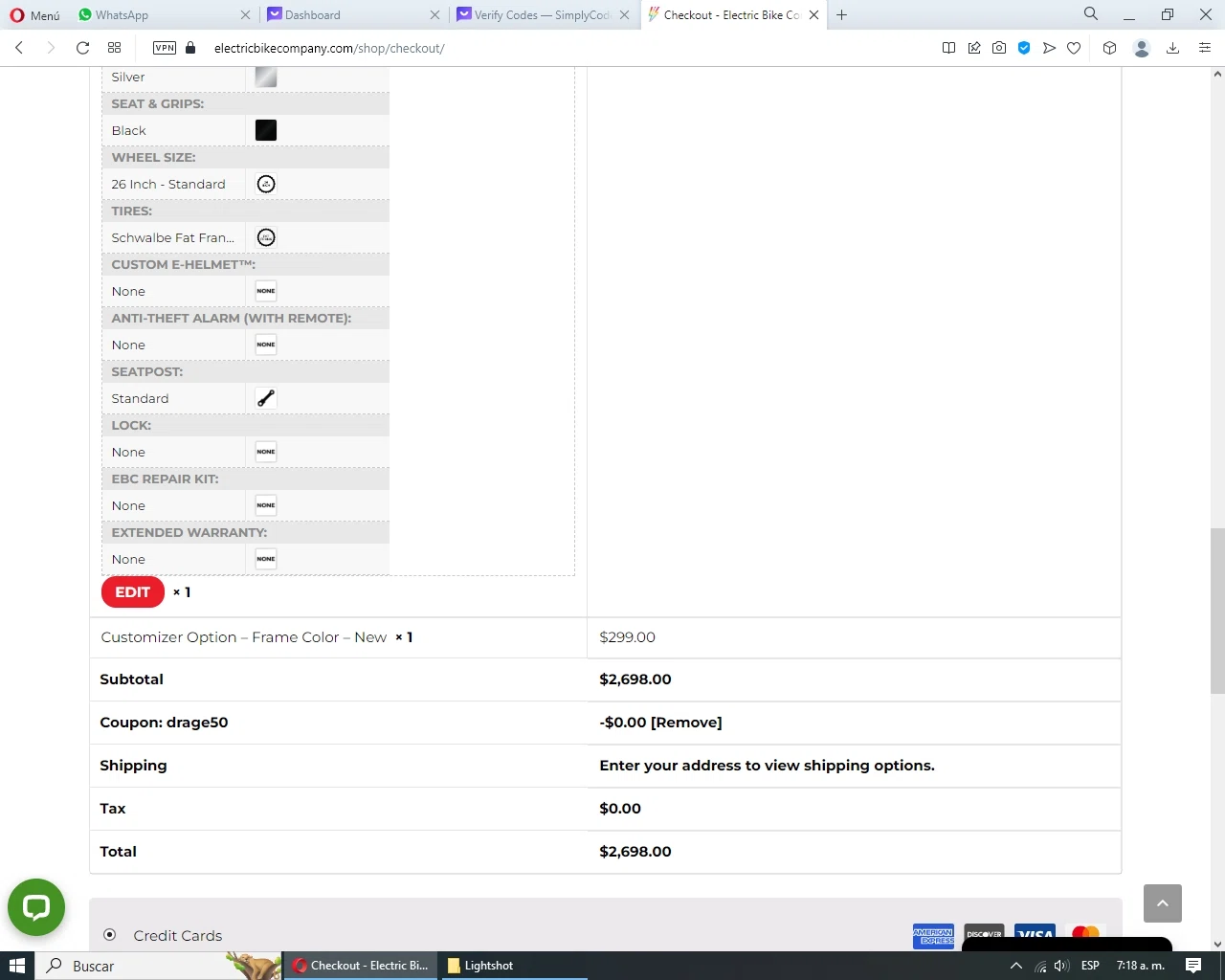Open the profile account icon
The image size is (1225, 980).
coord(1141,48)
